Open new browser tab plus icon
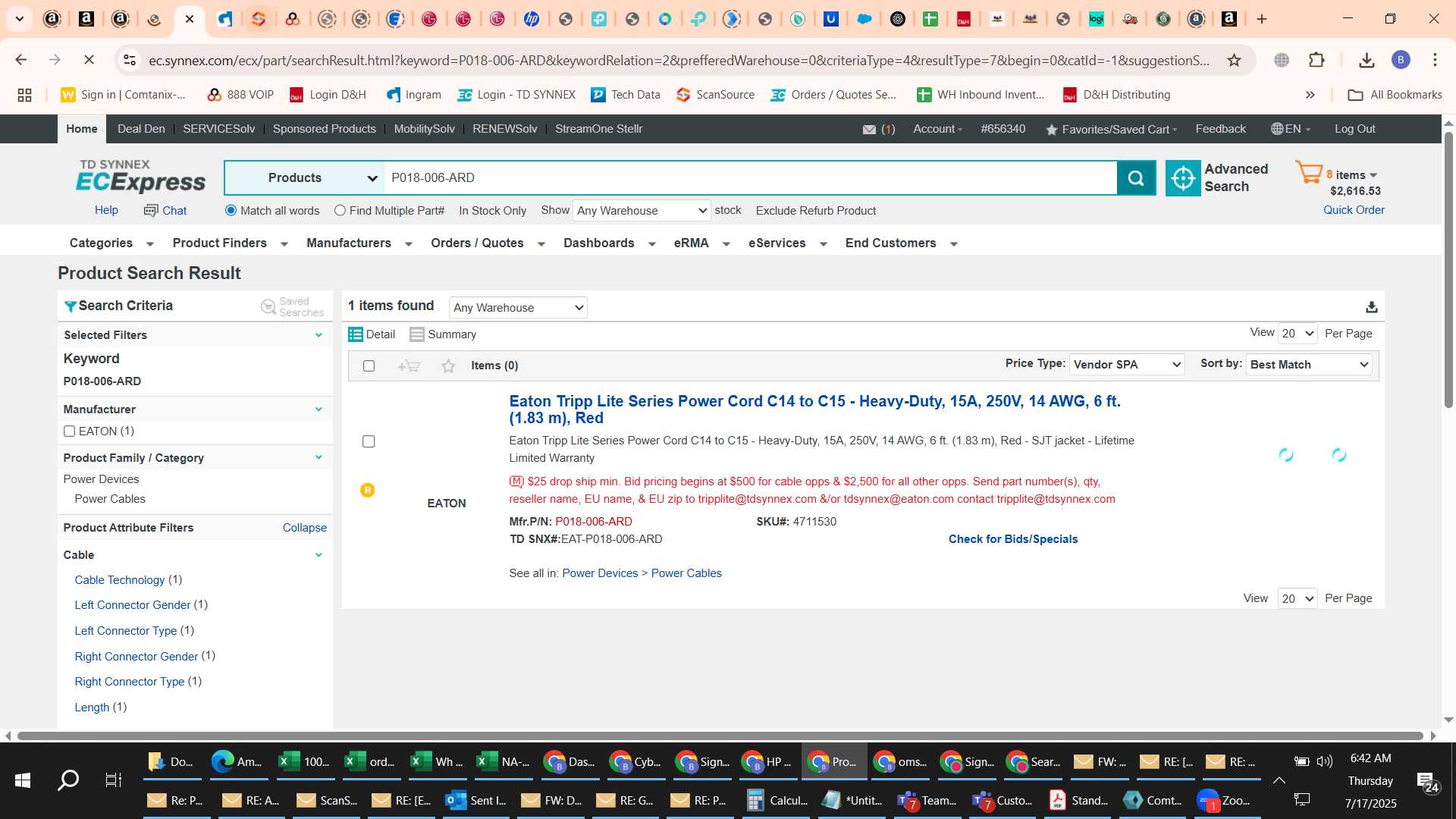This screenshot has height=819, width=1456. click(x=1262, y=19)
